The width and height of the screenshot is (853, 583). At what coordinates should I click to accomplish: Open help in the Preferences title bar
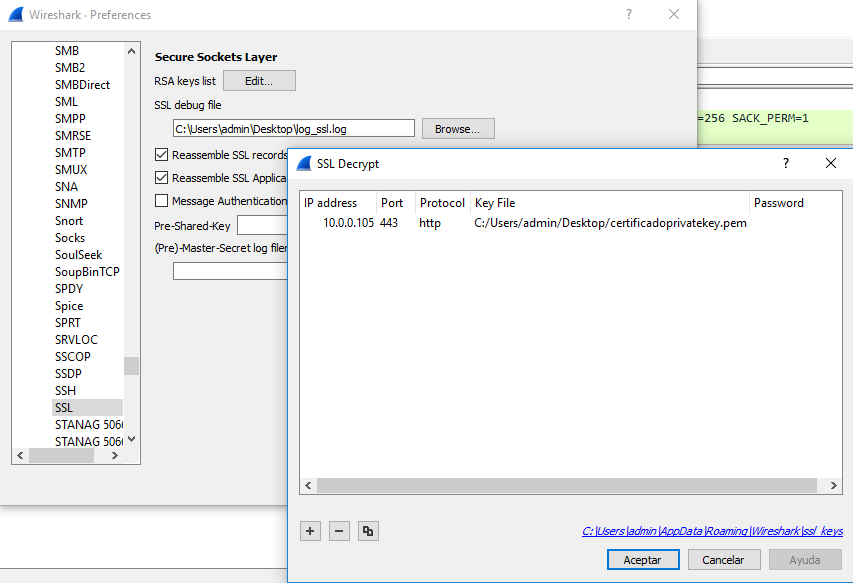click(629, 14)
